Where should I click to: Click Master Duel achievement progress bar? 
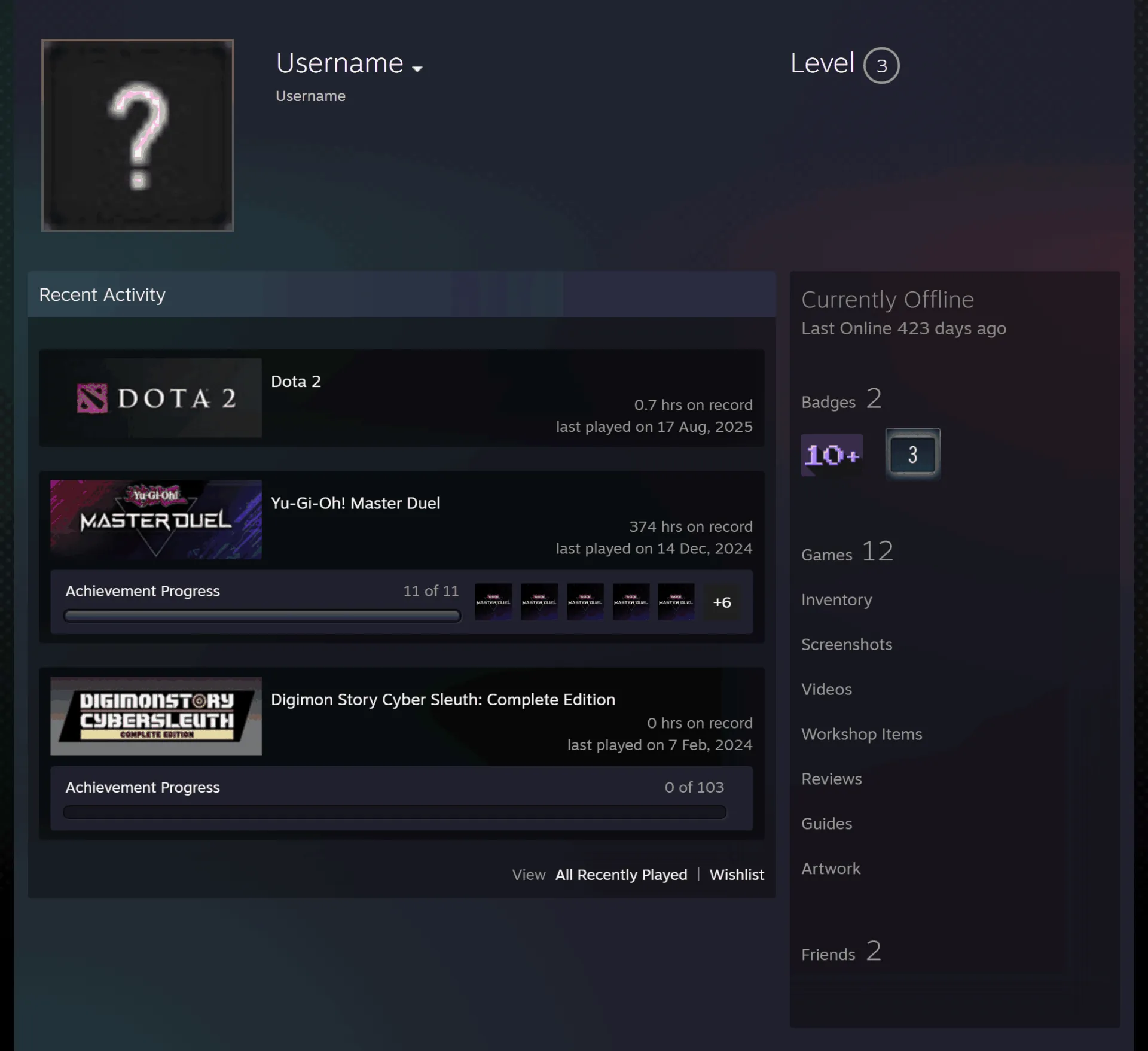coord(262,616)
